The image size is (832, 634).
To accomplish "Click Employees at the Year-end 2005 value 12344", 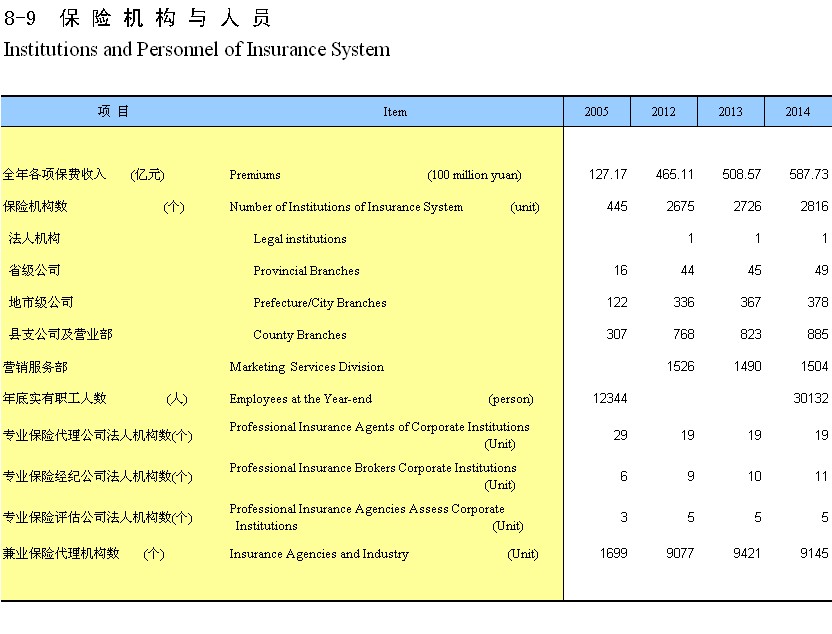I will 610,399.
